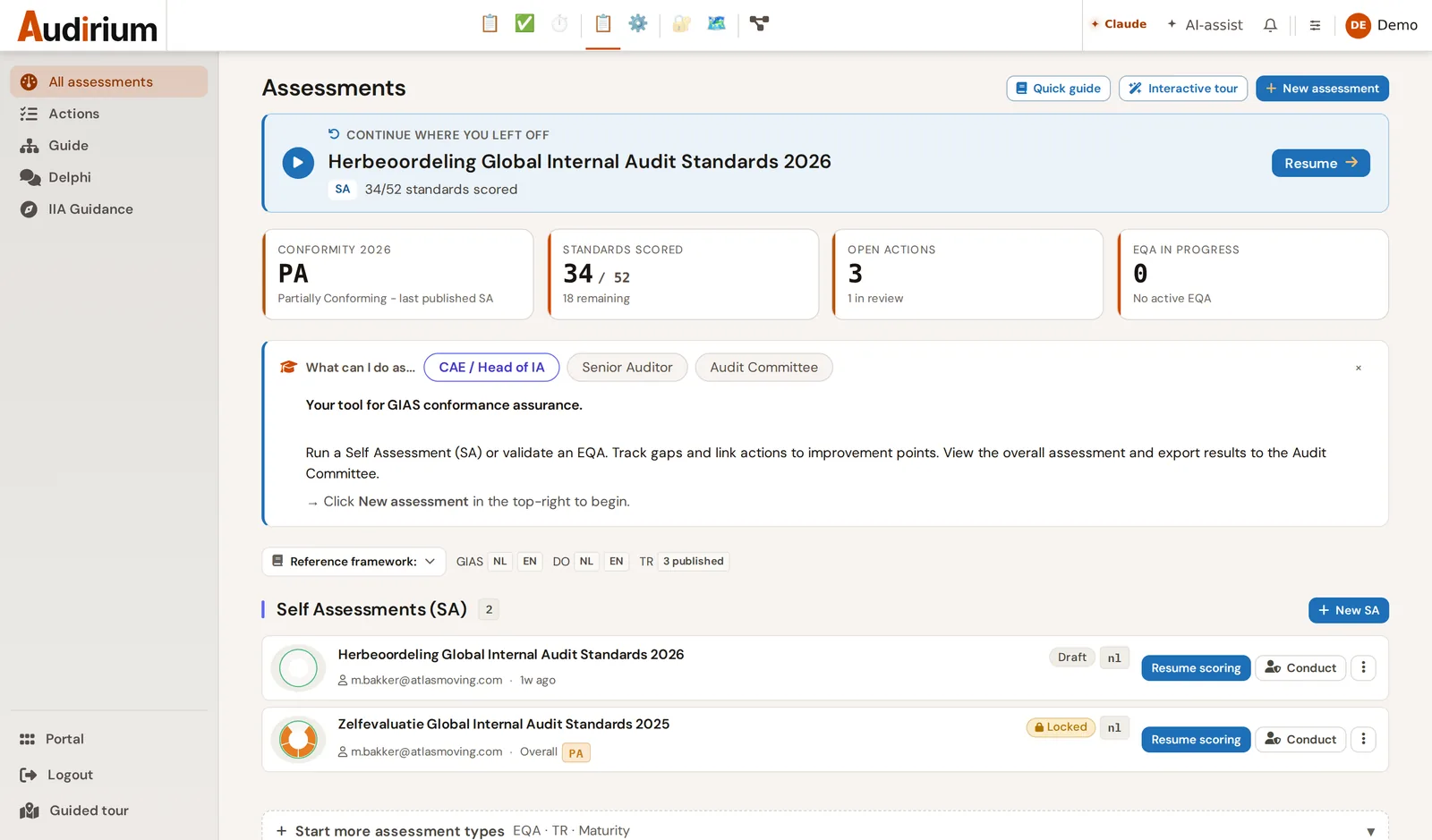Click the node graph toolbar icon
This screenshot has height=840, width=1432.
coord(759,24)
